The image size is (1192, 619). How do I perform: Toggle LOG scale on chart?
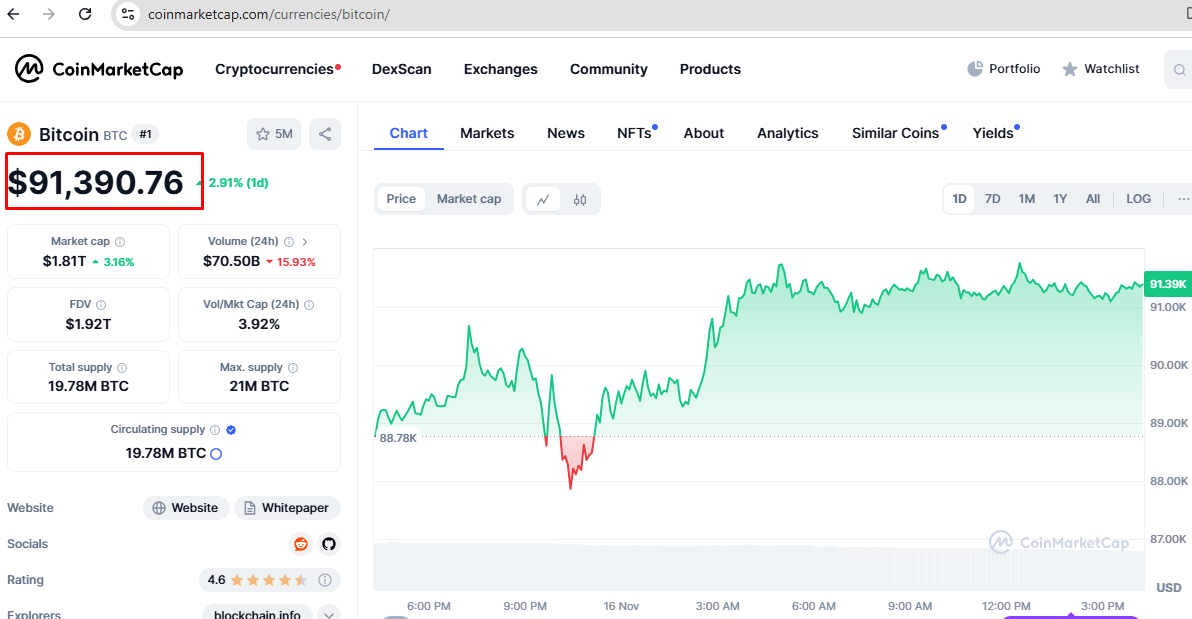pyautogui.click(x=1138, y=199)
